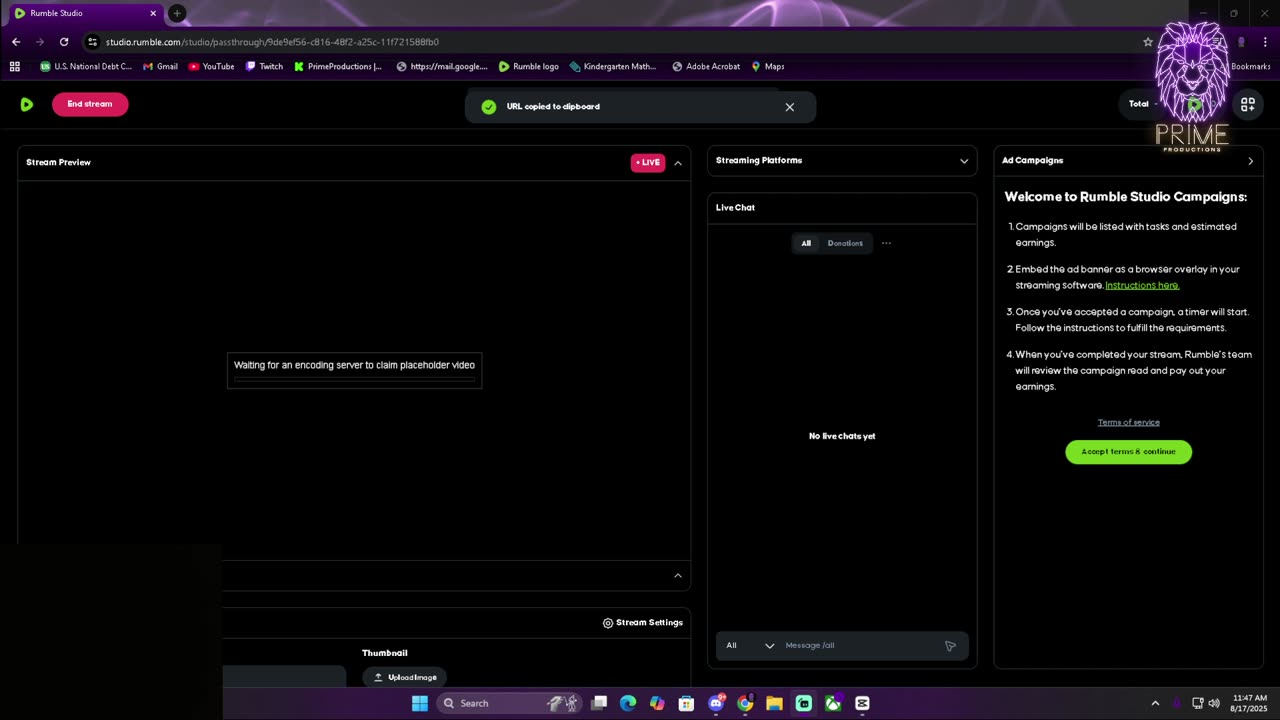Collapse the Stream Preview panel chevron

[x=678, y=163]
